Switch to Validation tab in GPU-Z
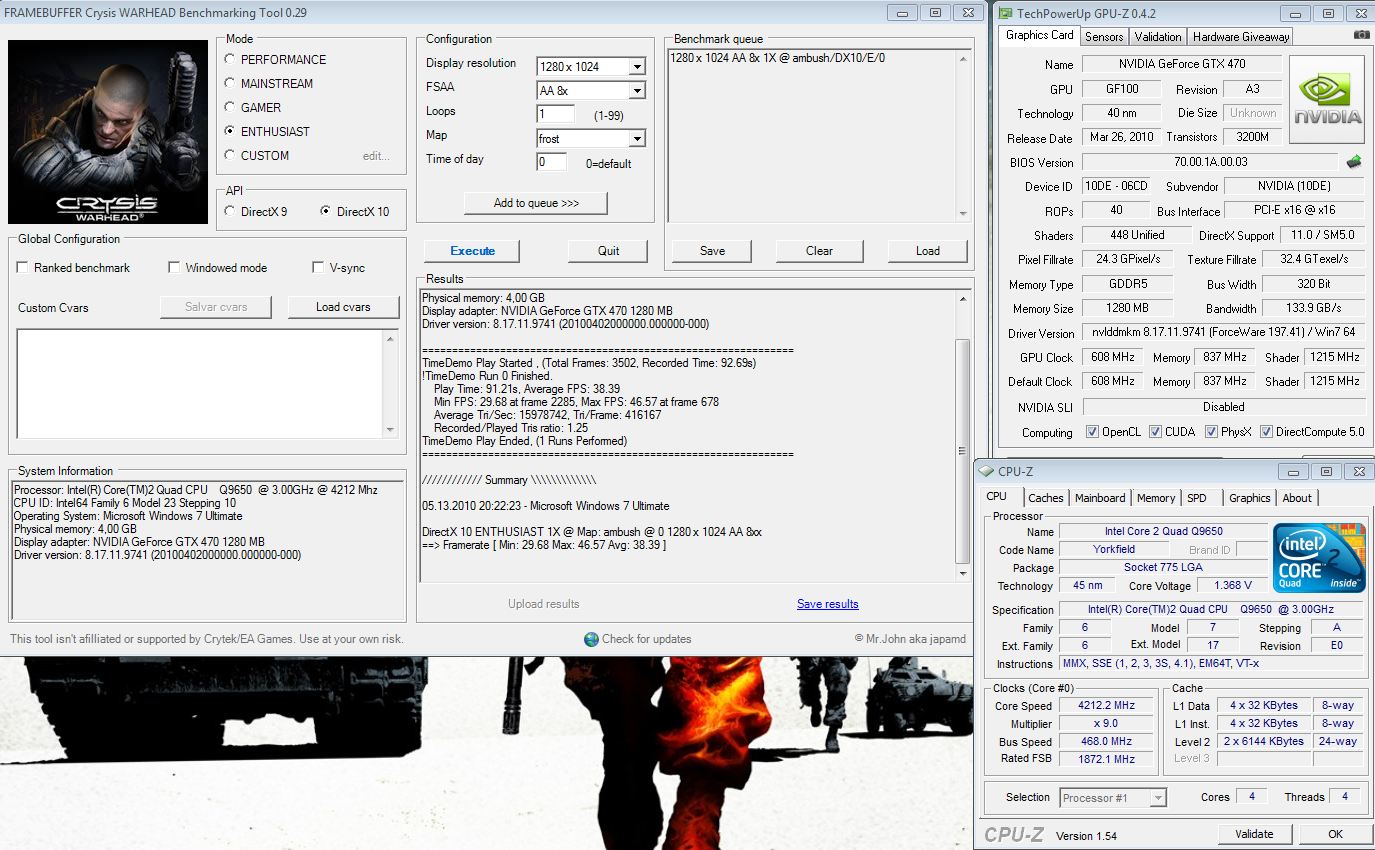 click(1158, 37)
